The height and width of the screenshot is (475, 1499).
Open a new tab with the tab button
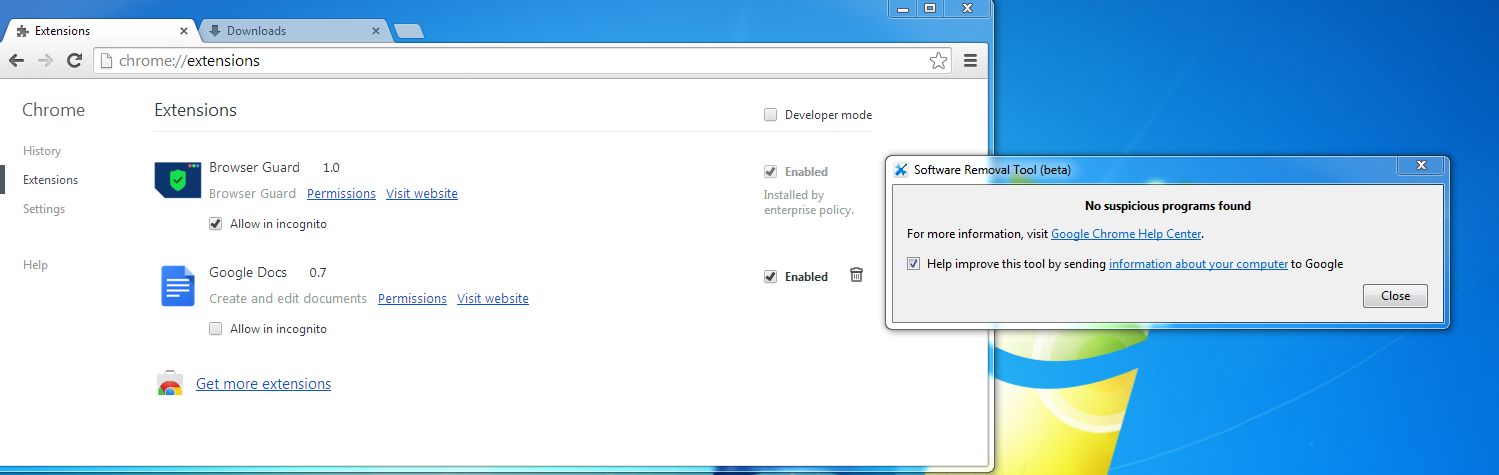coord(409,32)
